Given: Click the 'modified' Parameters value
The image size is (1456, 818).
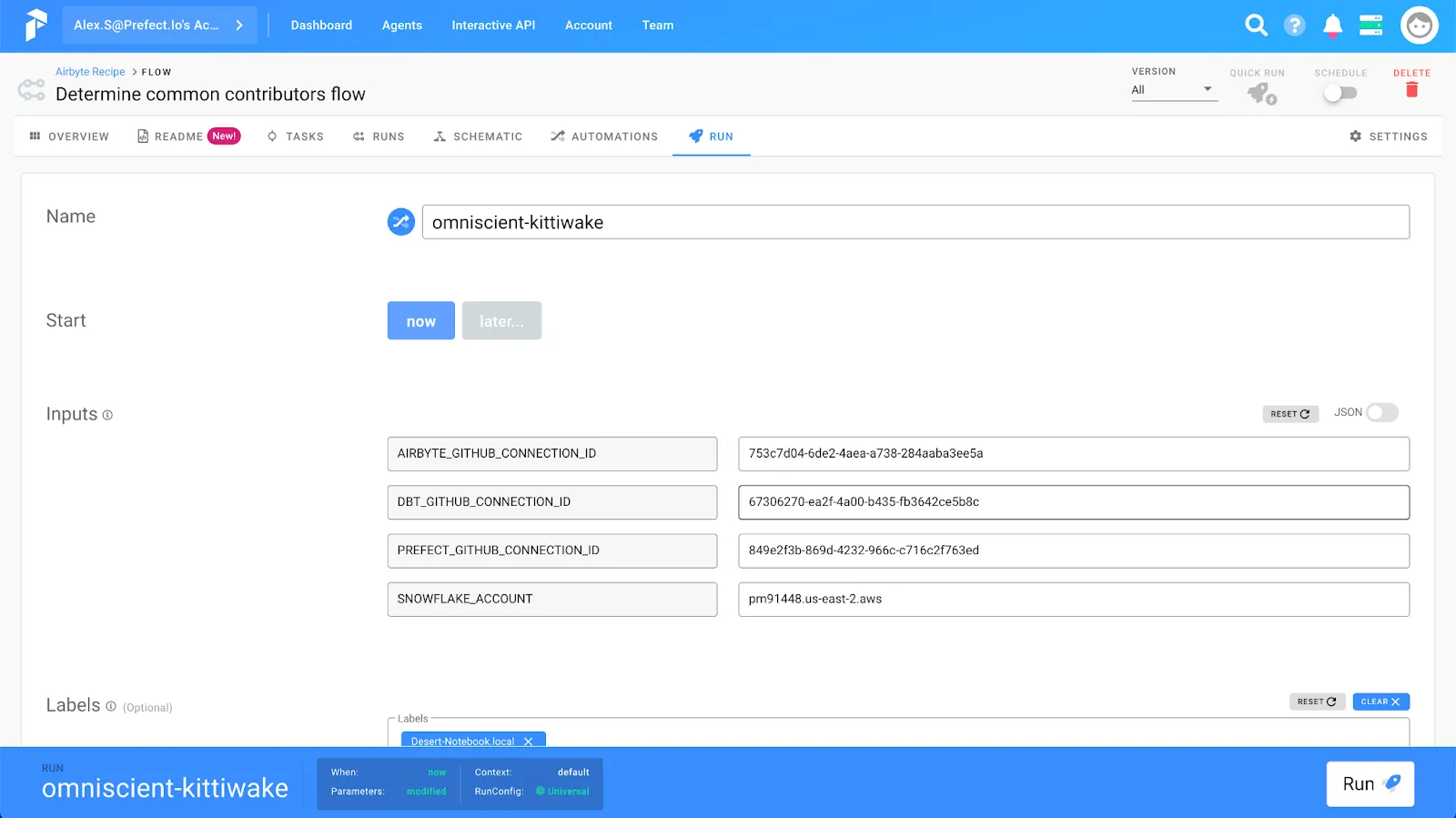Looking at the screenshot, I should tap(426, 792).
